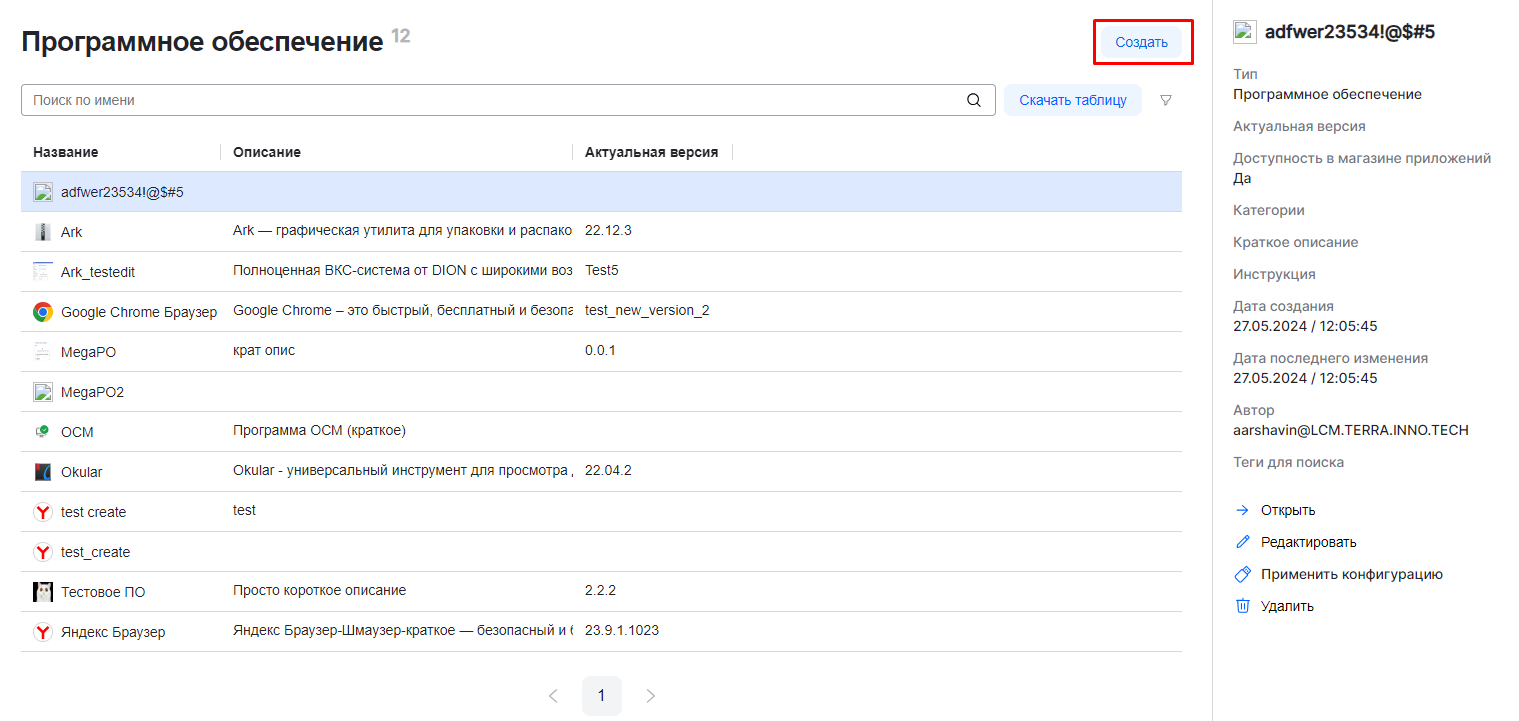The height and width of the screenshot is (721, 1519).
Task: Click the Okular app icon
Action: [x=42, y=472]
